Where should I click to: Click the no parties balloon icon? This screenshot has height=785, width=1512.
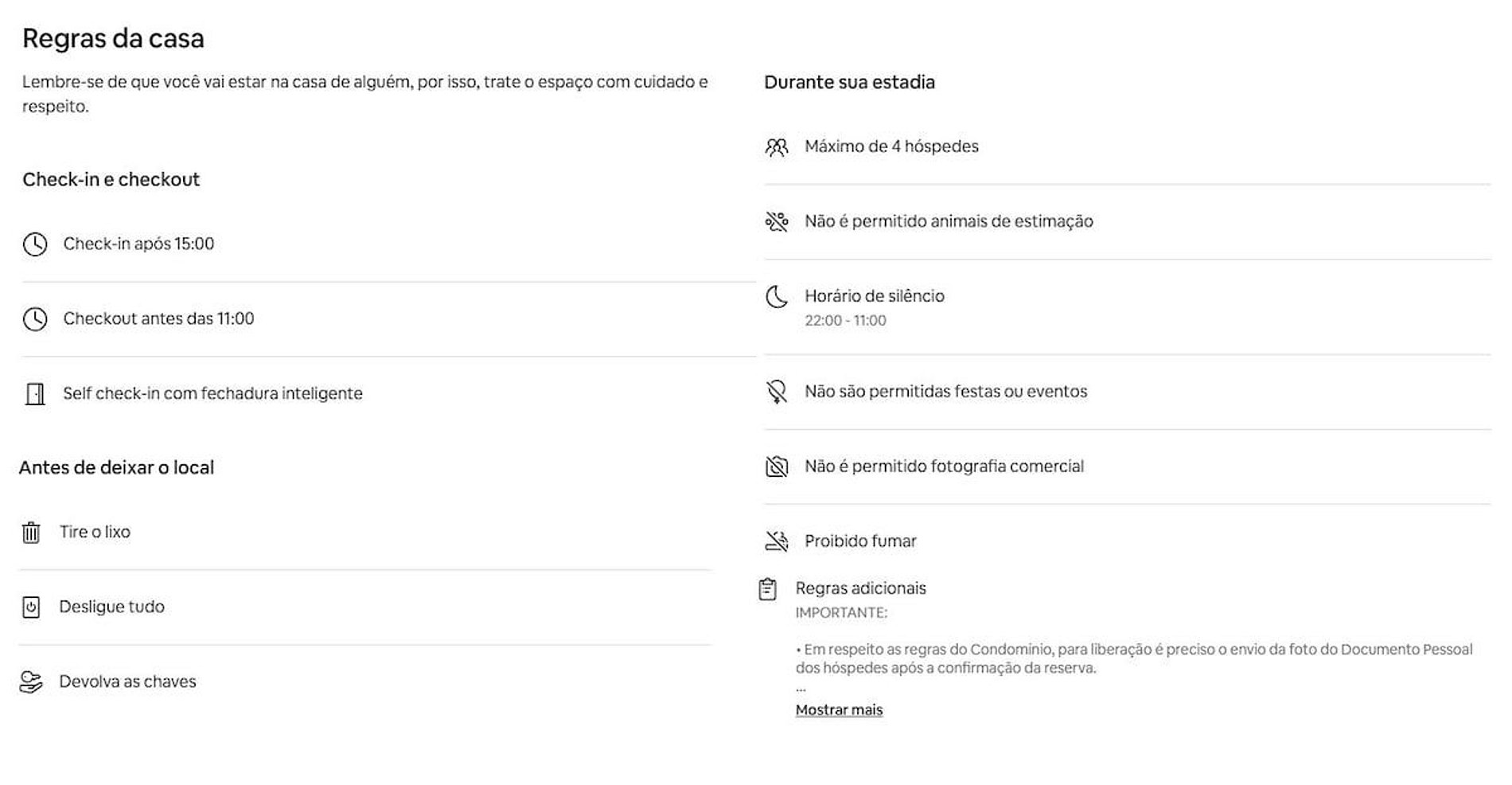777,392
